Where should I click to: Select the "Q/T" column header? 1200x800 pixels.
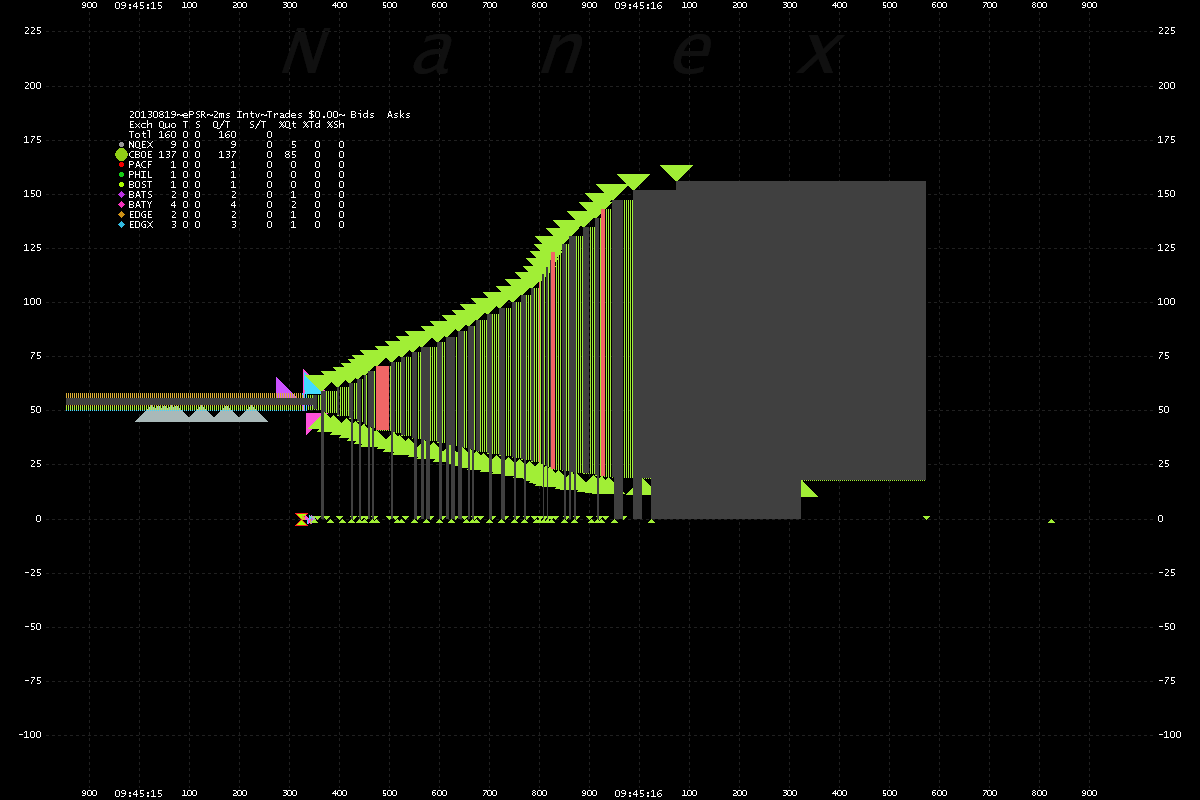222,125
